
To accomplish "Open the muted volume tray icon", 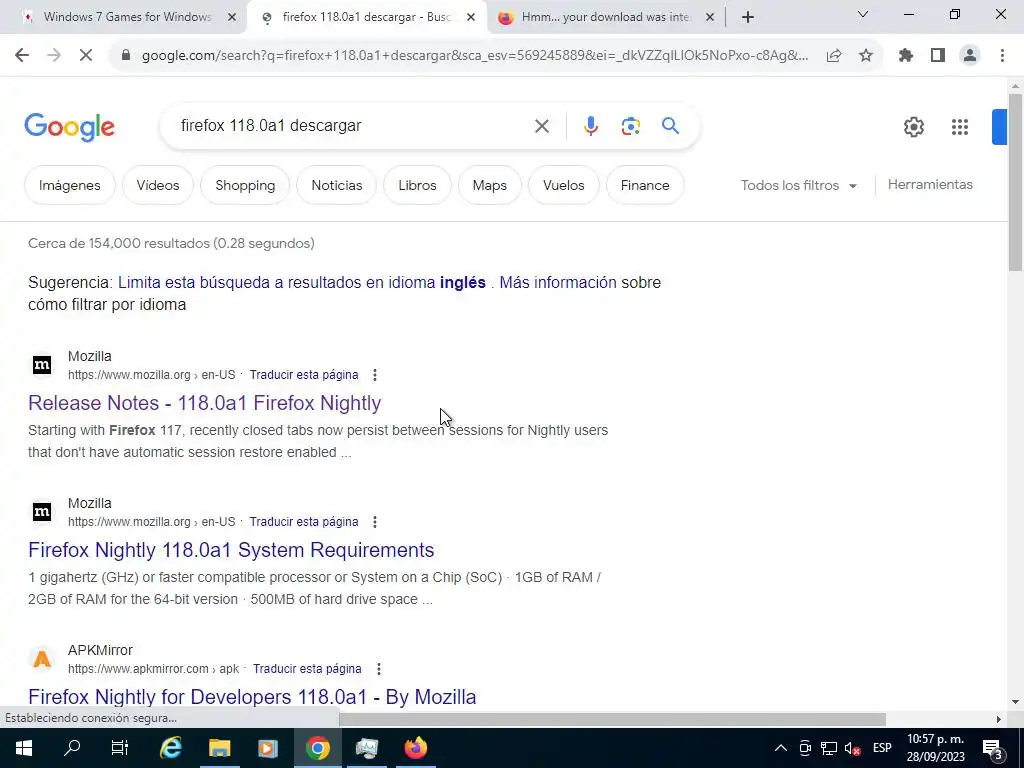I will click(x=852, y=748).
